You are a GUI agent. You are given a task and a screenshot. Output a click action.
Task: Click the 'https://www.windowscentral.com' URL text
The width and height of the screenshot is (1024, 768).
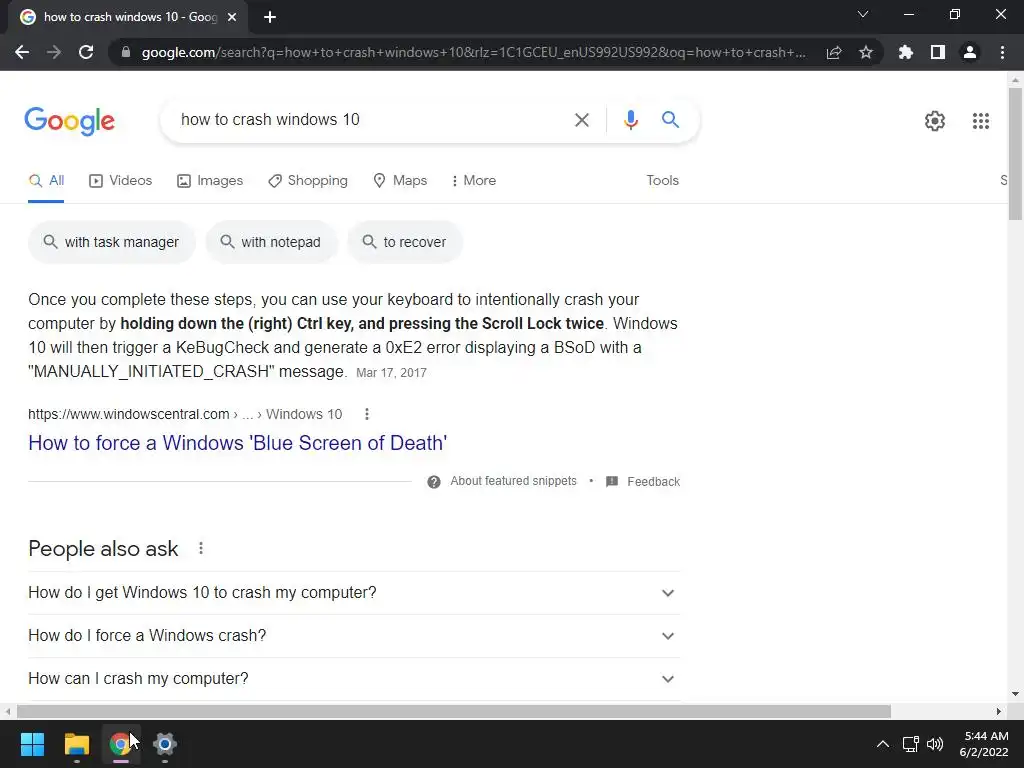(129, 414)
